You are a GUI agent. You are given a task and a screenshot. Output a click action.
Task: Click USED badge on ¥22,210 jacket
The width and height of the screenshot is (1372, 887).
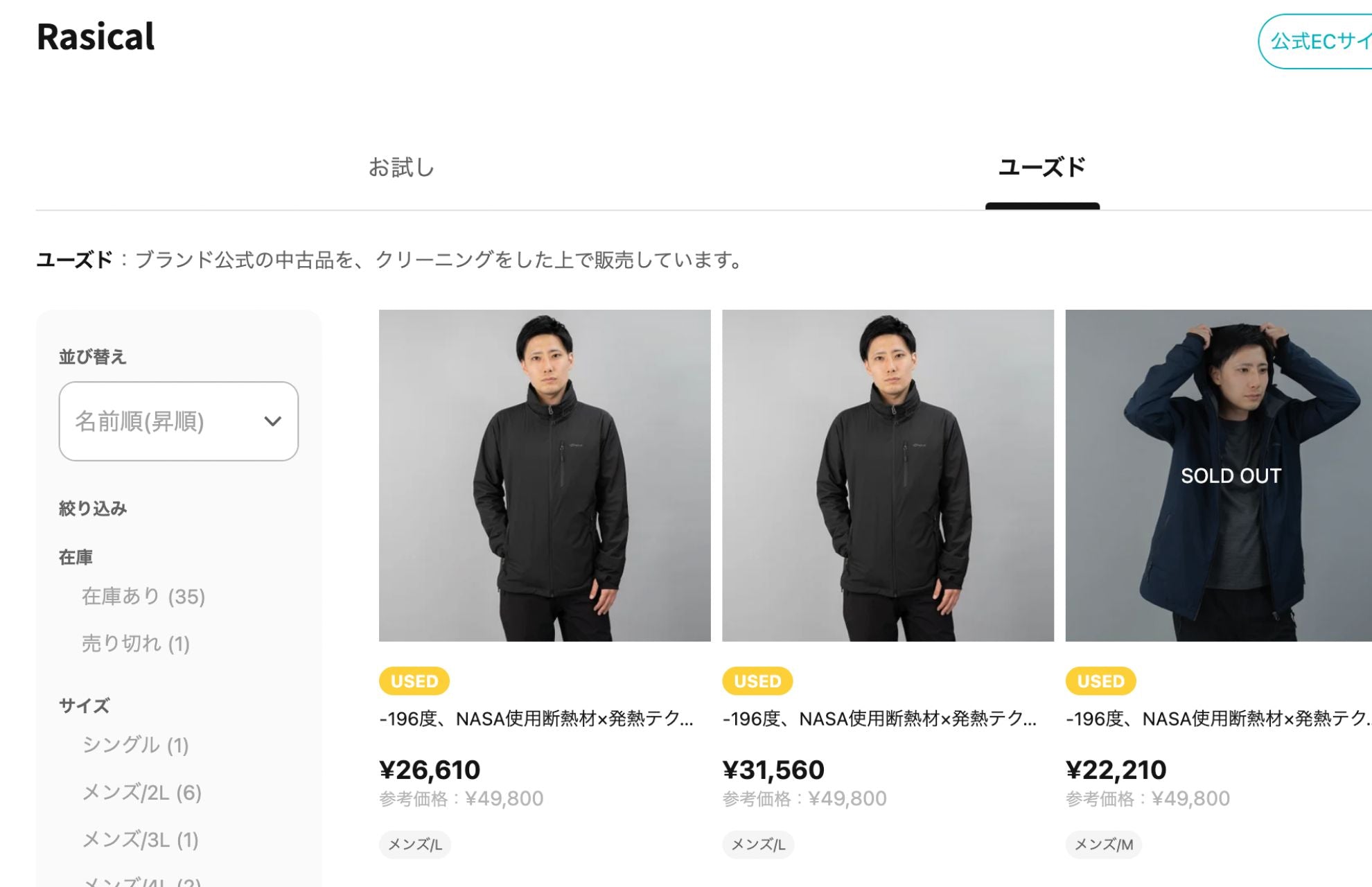(1100, 681)
